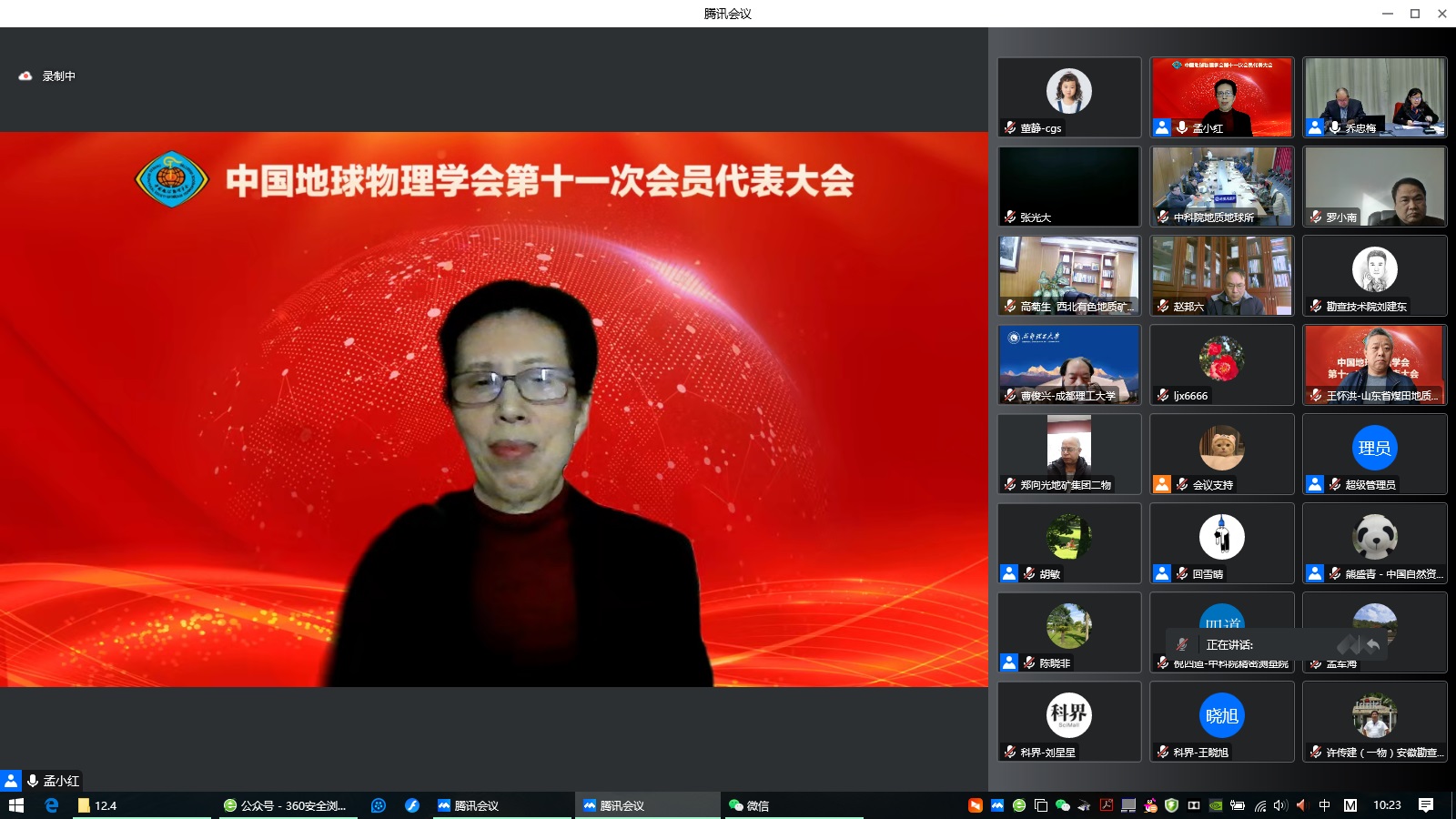Click 科界-刘星星 SciMall avatar
Viewport: 1456px width, 819px height.
point(1069,714)
